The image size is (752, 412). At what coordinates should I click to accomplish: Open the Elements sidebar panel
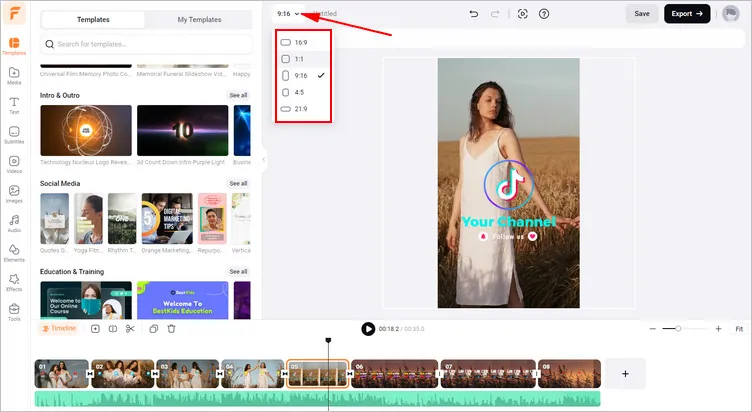point(14,253)
